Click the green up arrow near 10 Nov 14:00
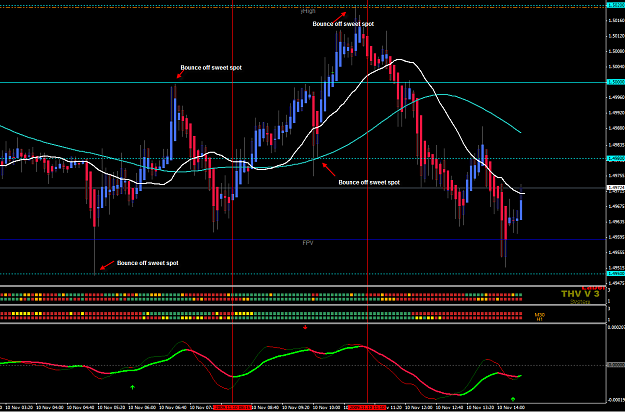625x412 pixels. click(x=513, y=398)
